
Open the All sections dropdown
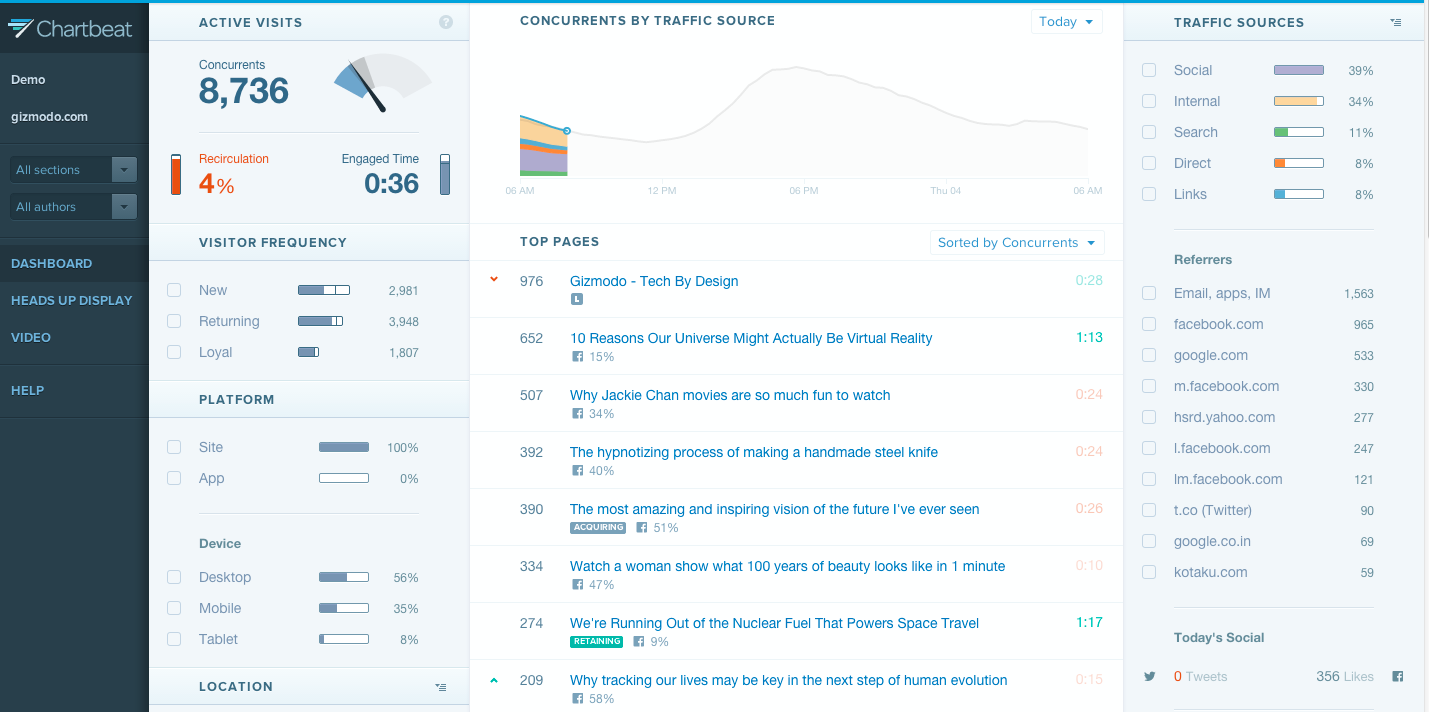[x=74, y=170]
